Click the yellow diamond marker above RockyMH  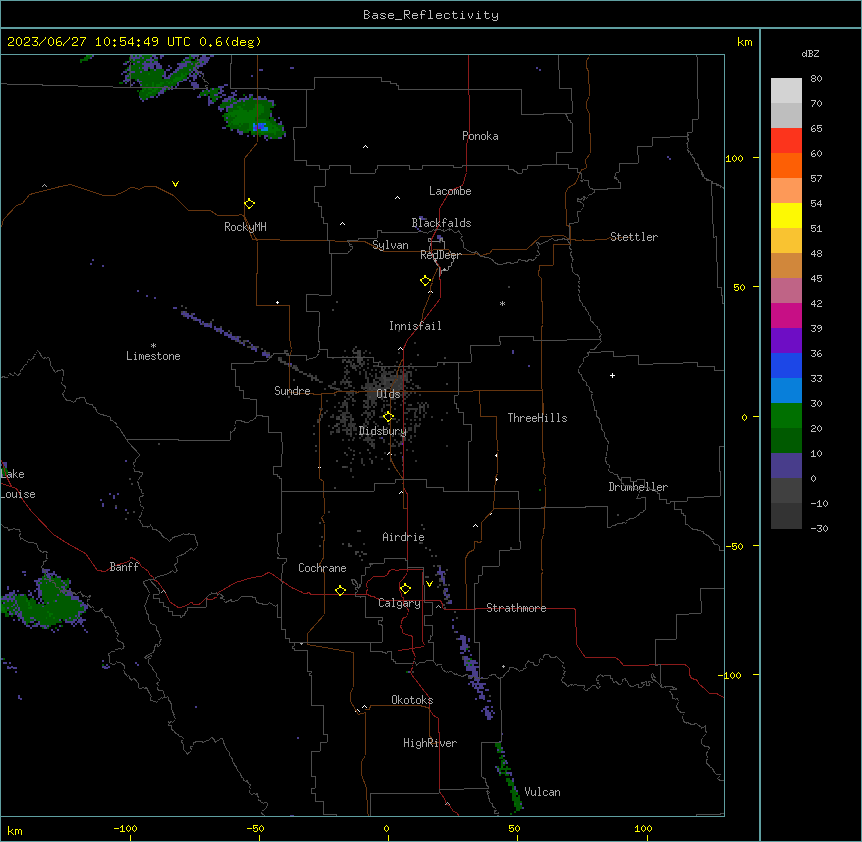click(x=249, y=203)
